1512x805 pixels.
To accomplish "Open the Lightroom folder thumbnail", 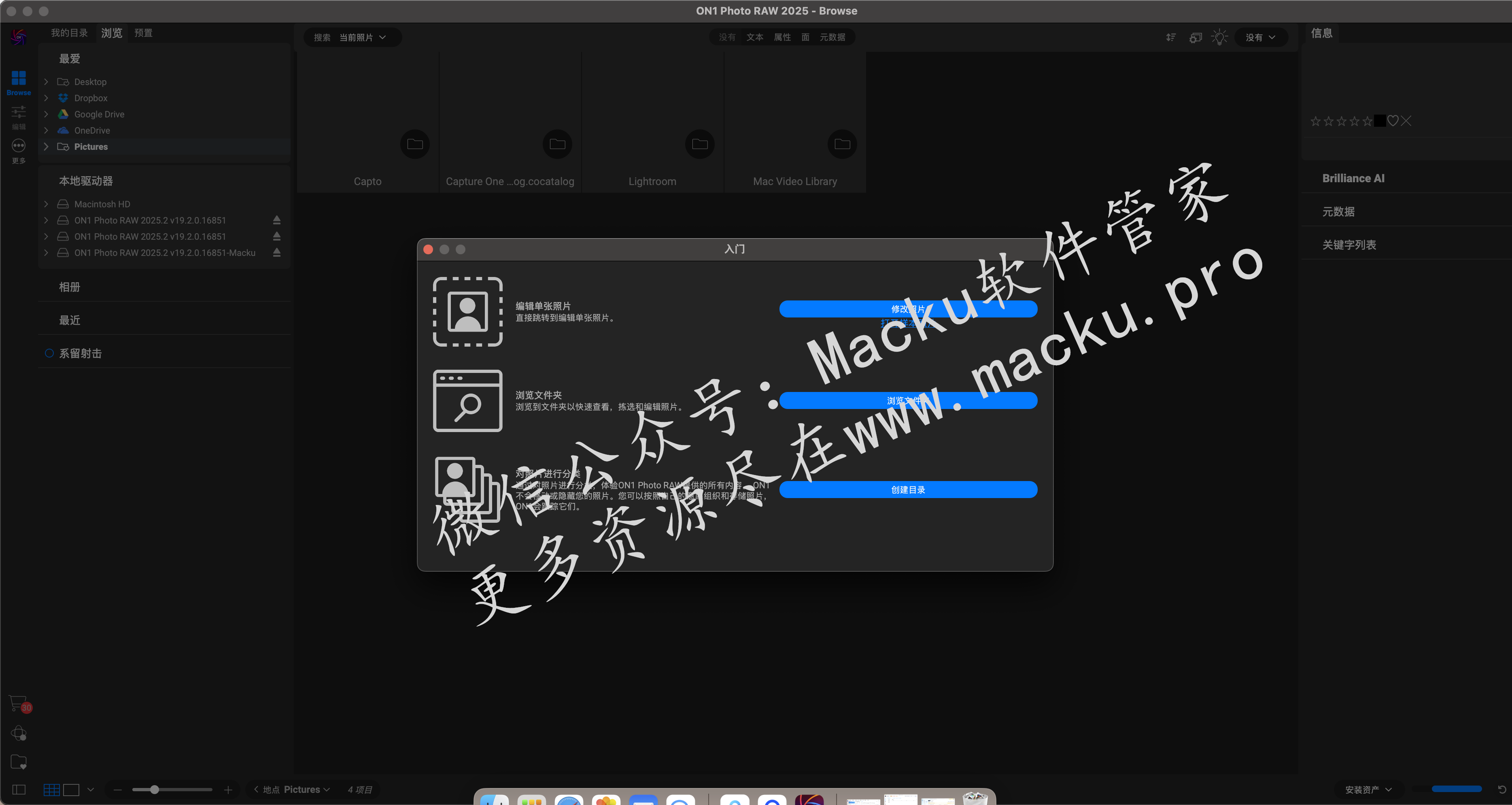I will (653, 122).
